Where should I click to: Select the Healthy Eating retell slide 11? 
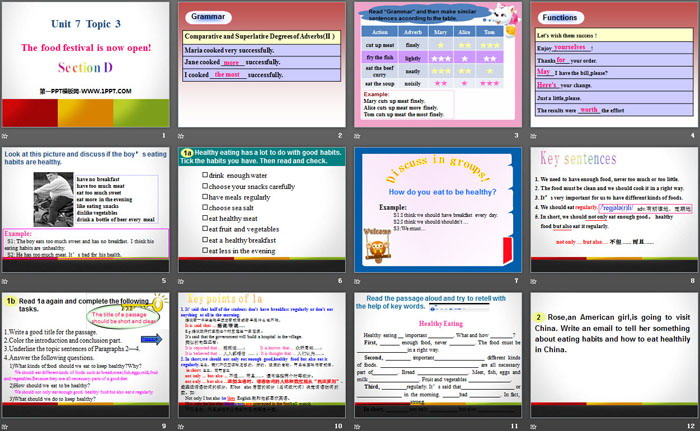(436, 353)
